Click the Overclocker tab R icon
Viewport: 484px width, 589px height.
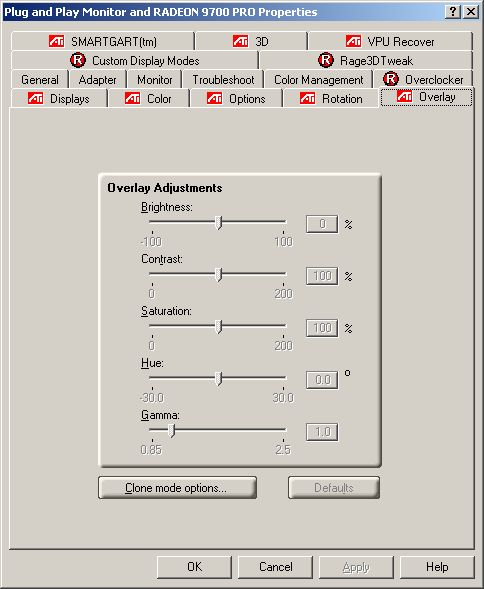[391, 79]
